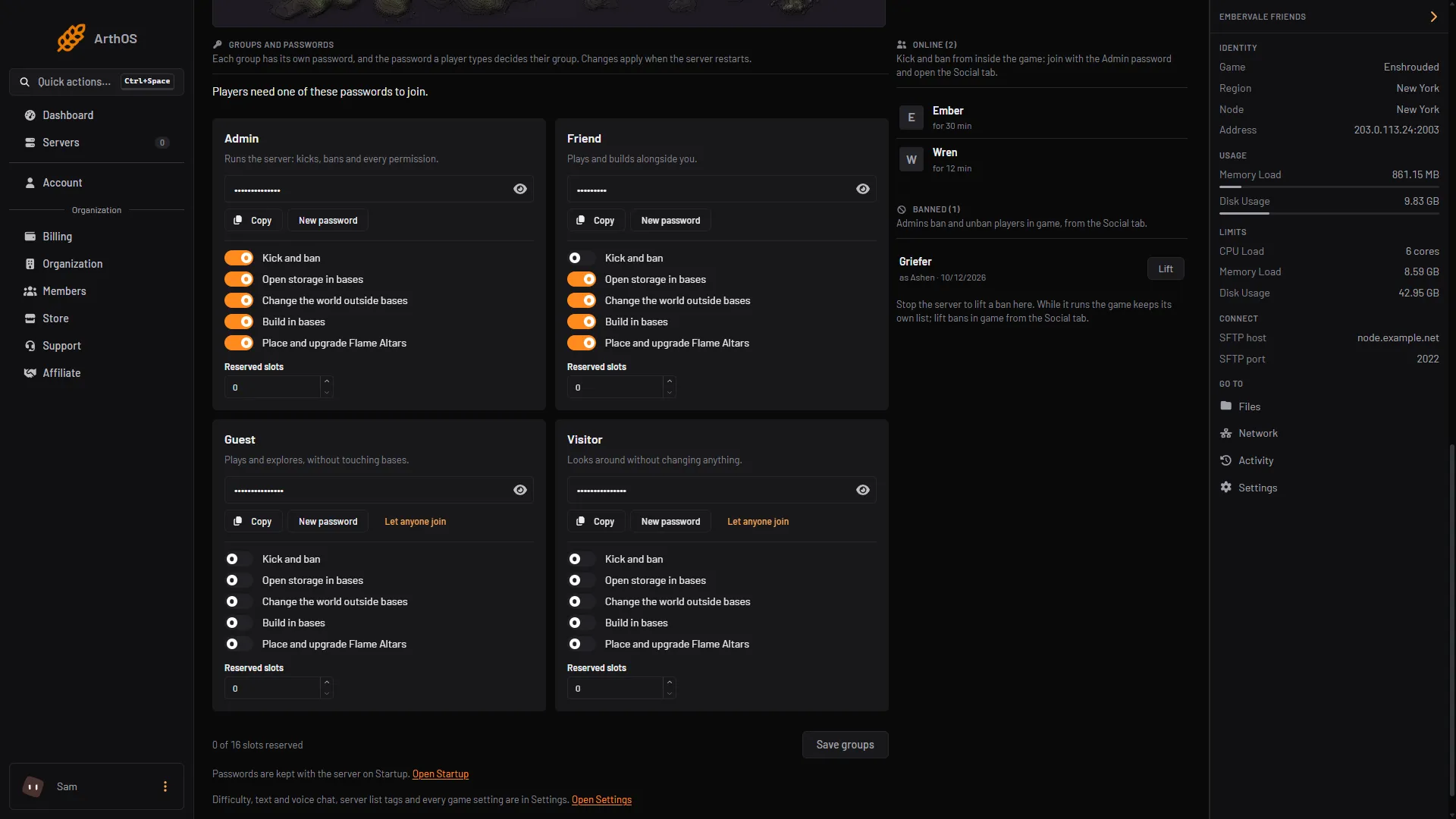Viewport: 1456px width, 819px height.
Task: Reveal the Guest password with the eye icon
Action: [x=520, y=491]
